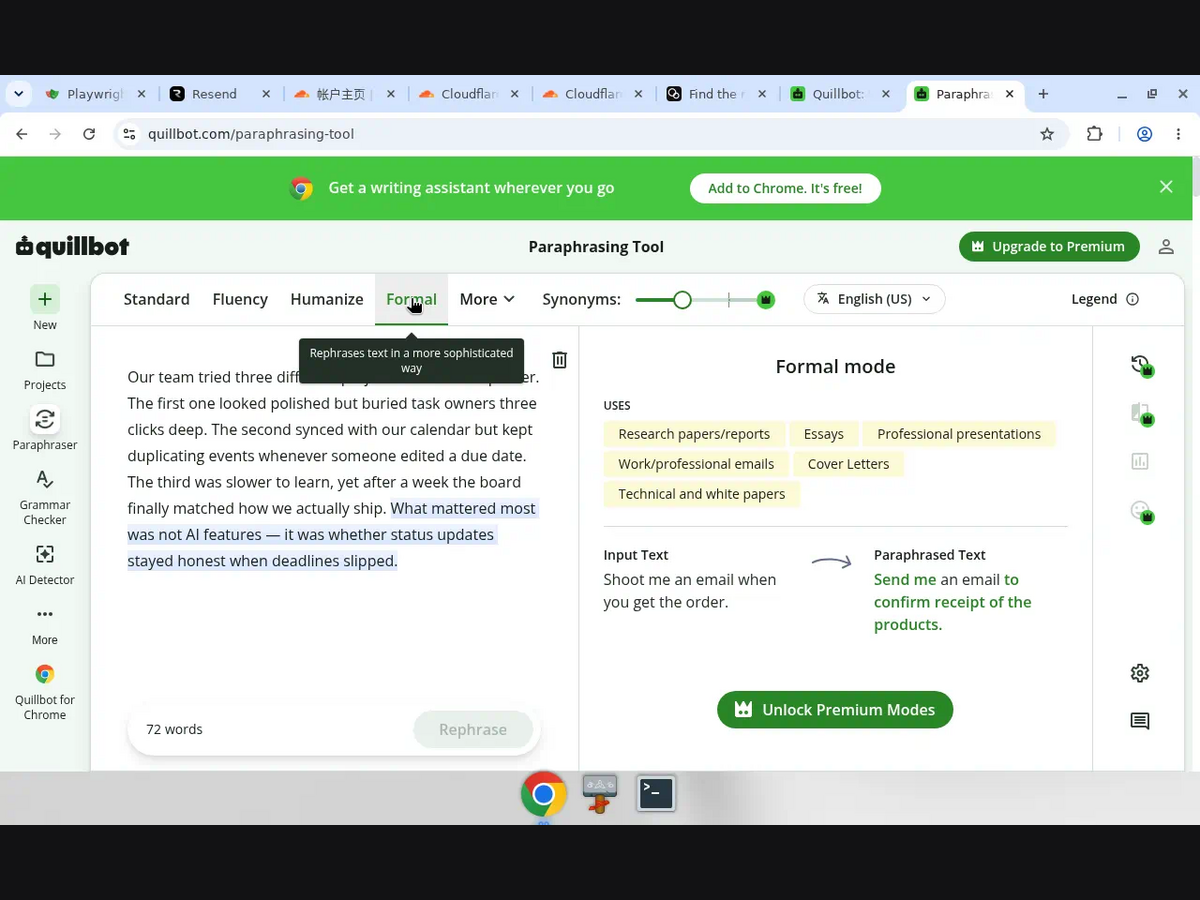This screenshot has width=1200, height=900.
Task: Reload the page
Action: (89, 134)
